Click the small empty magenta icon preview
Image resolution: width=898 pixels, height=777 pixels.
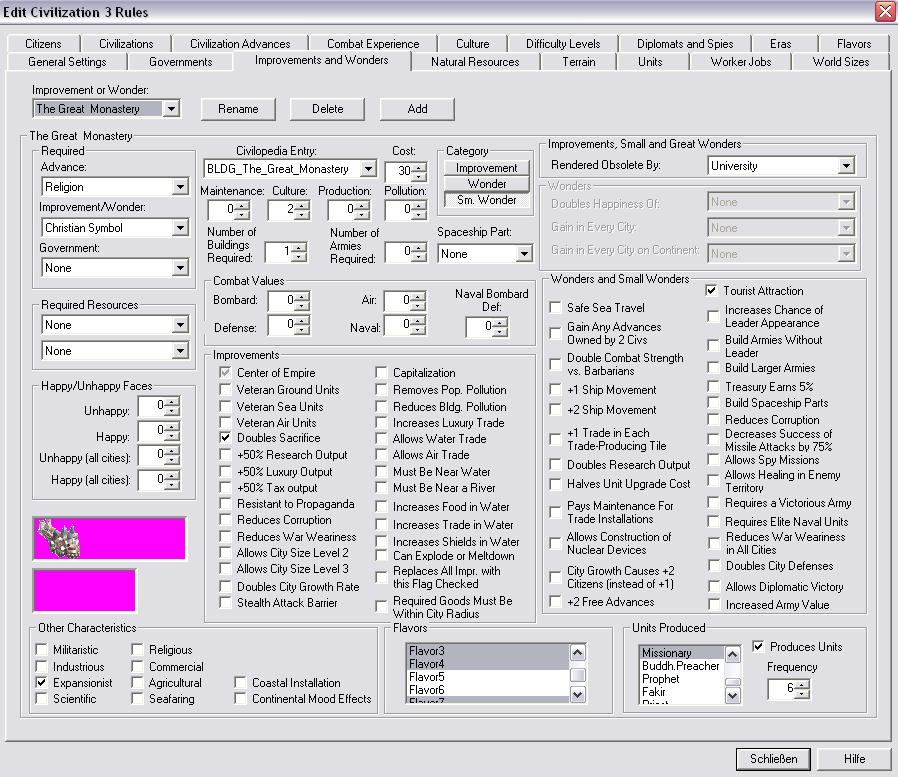[x=84, y=590]
